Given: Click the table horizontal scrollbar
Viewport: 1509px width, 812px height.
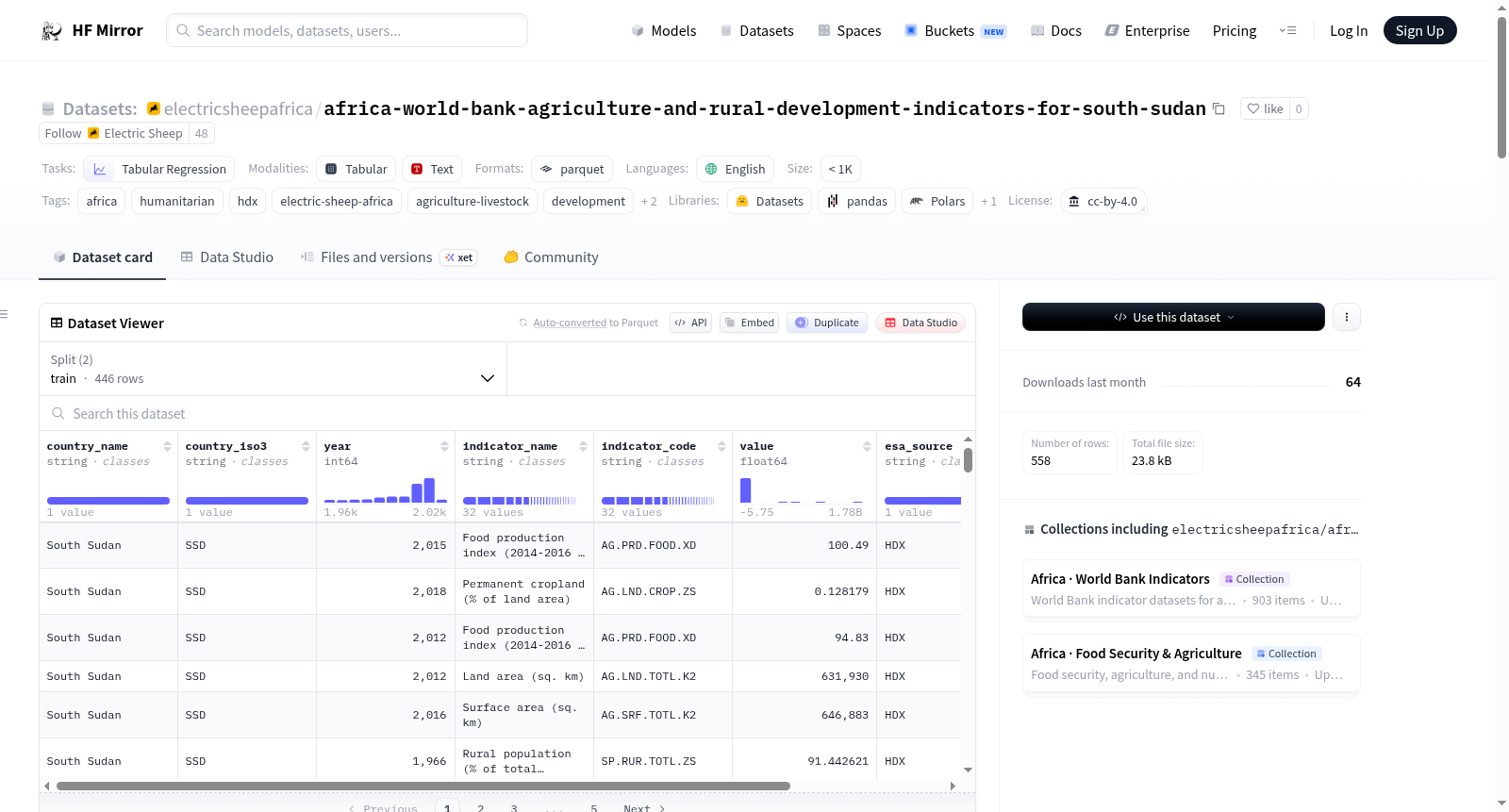Looking at the screenshot, I should coord(423,786).
